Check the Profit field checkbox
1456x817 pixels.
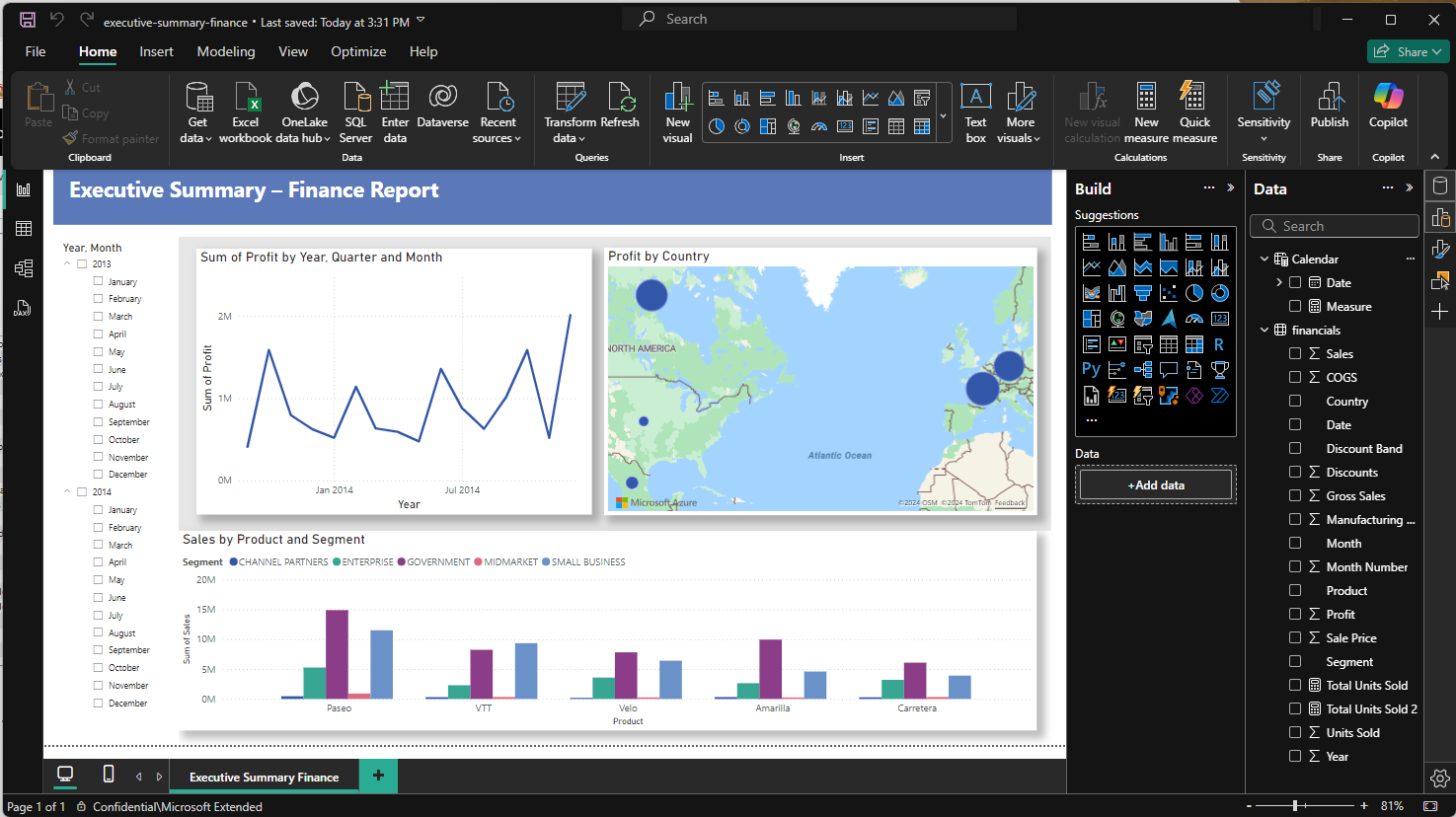pos(1295,614)
